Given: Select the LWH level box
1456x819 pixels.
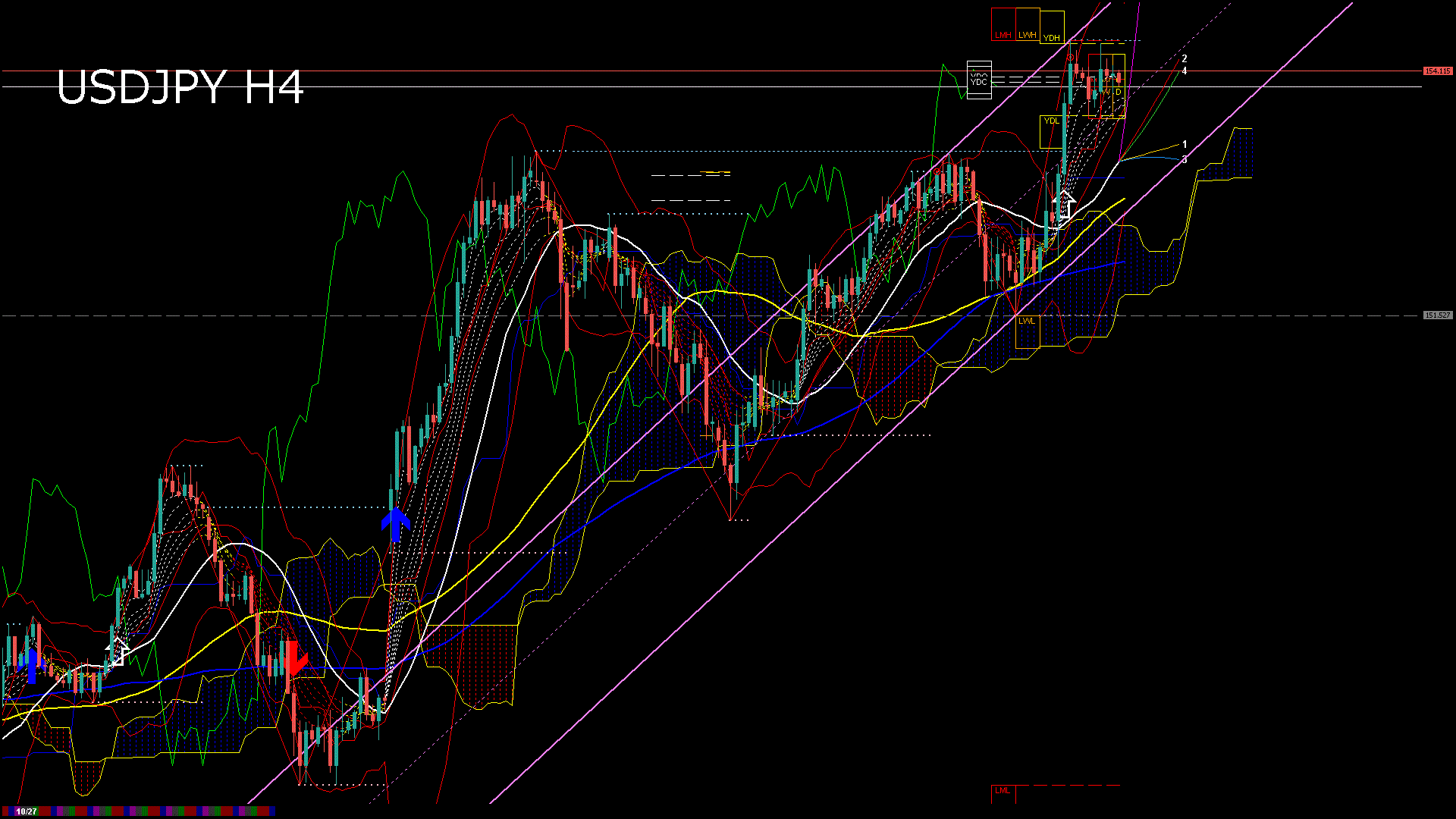Looking at the screenshot, I should pyautogui.click(x=1027, y=24).
